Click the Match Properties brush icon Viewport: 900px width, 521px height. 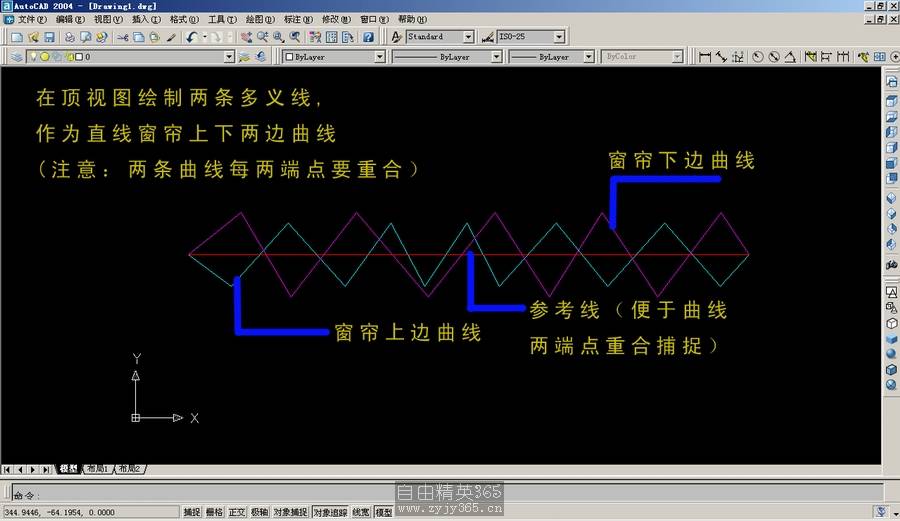click(x=171, y=37)
